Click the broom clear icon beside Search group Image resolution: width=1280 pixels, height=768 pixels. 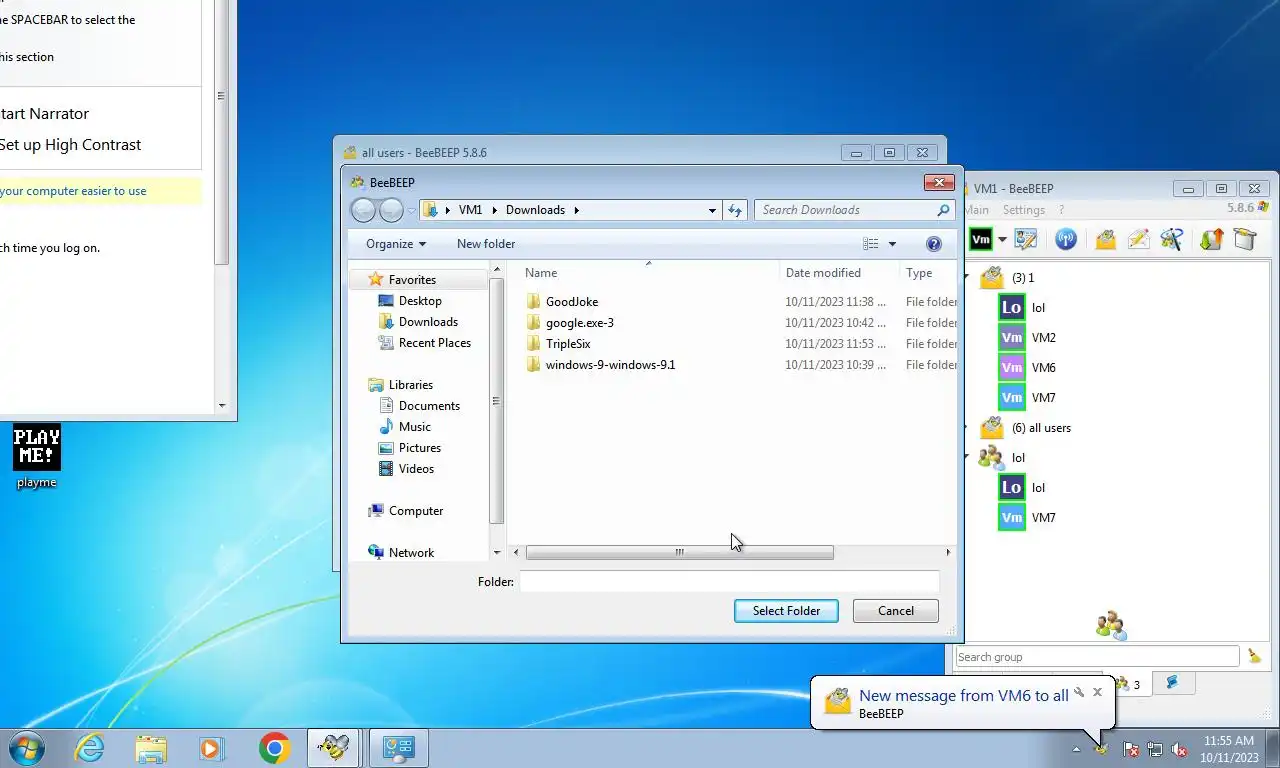click(x=1255, y=657)
